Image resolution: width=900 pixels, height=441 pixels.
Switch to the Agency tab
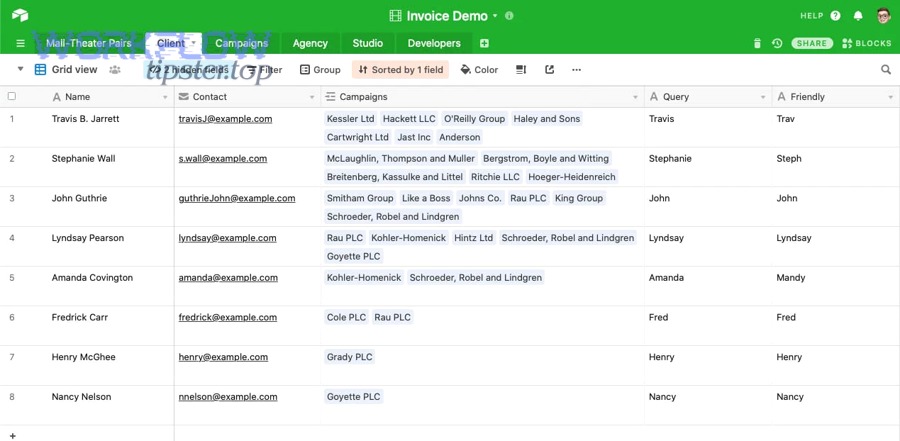[310, 43]
